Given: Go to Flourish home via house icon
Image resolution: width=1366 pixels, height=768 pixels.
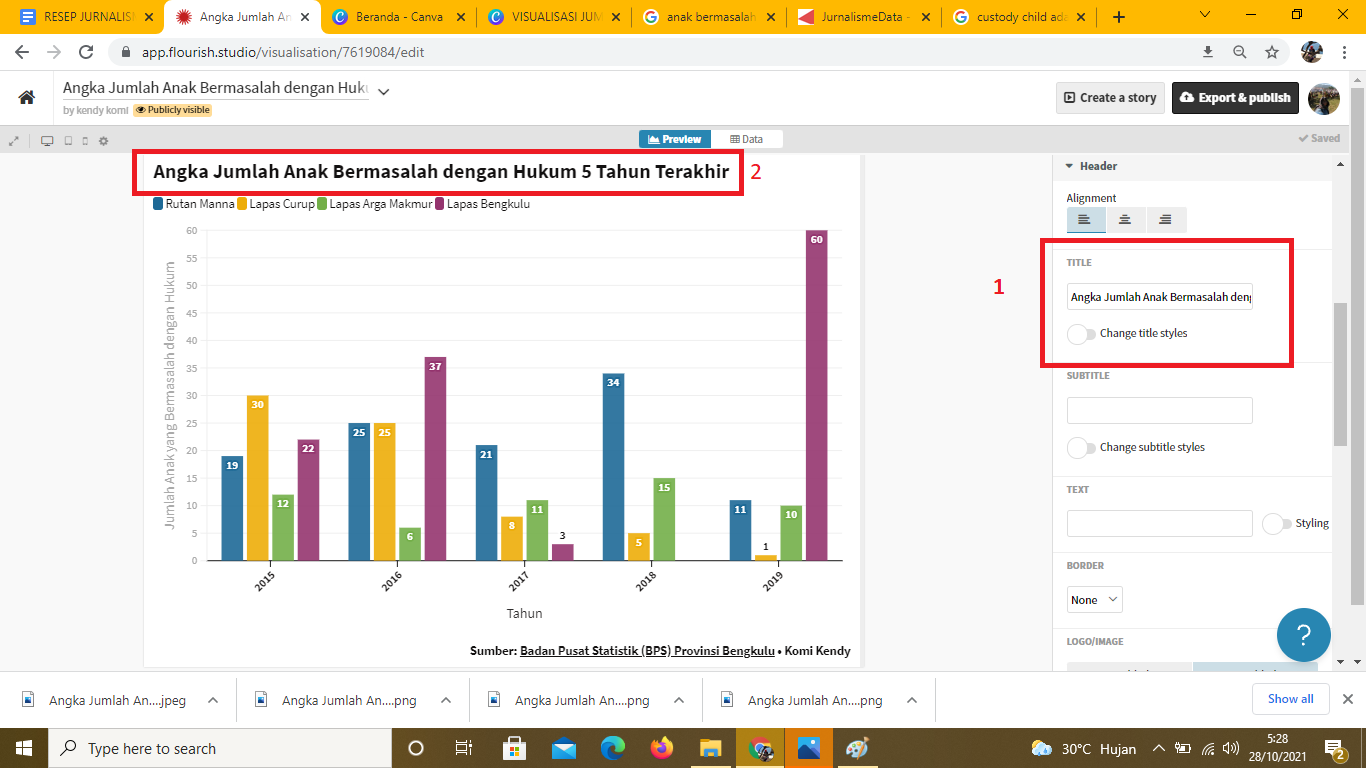Looking at the screenshot, I should [27, 97].
